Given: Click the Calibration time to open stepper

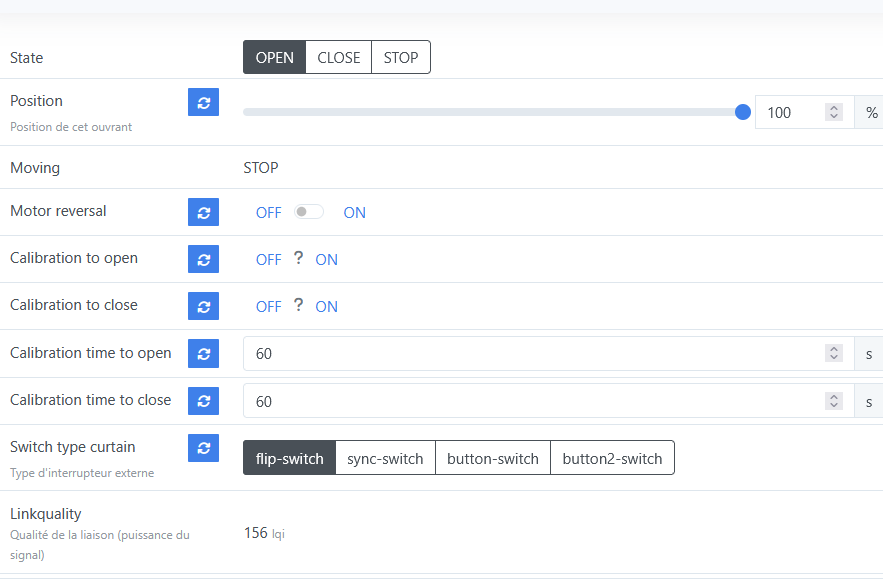Looking at the screenshot, I should [833, 353].
